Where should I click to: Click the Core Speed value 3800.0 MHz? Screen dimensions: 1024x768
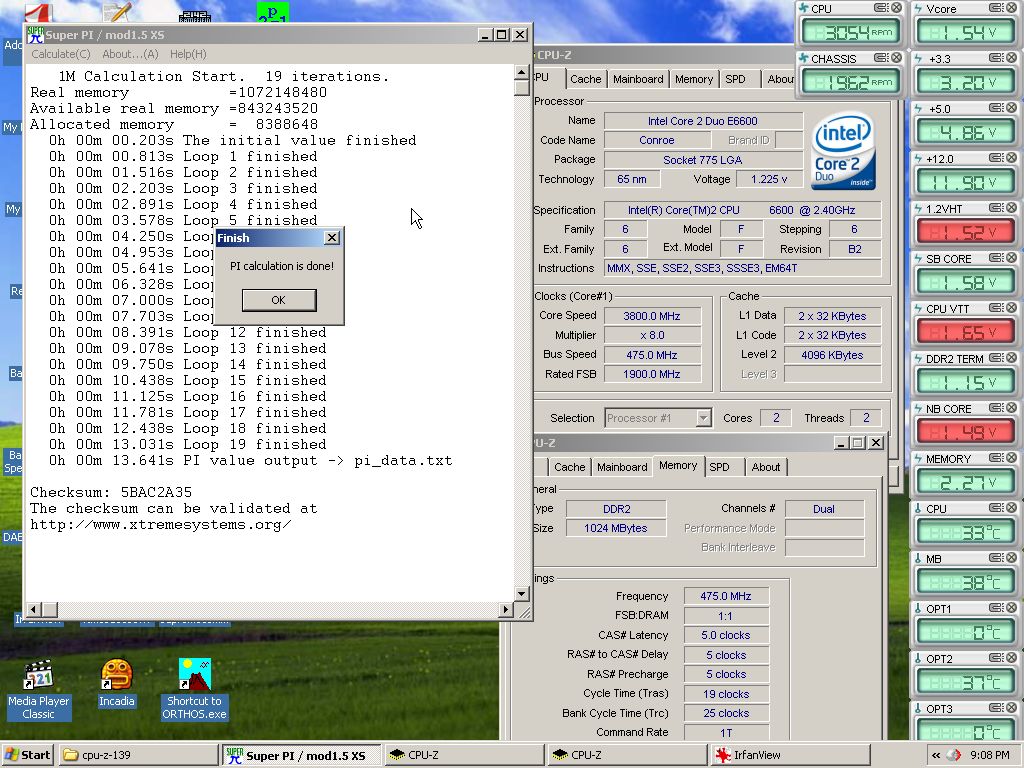coord(652,316)
